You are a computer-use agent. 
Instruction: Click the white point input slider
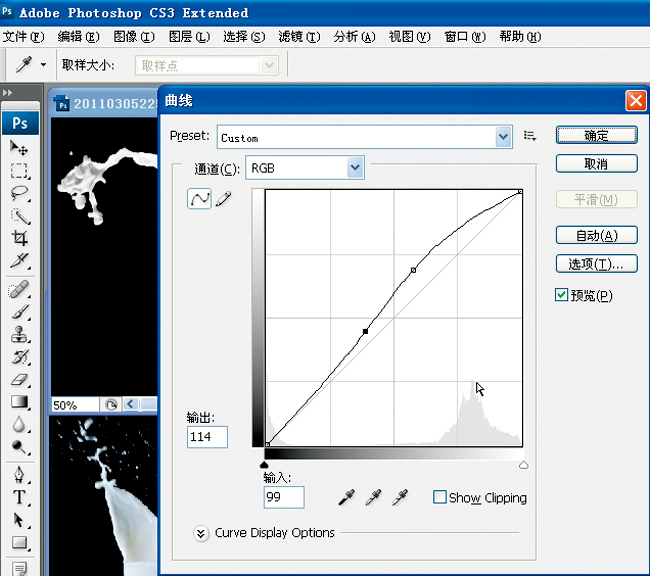524,465
